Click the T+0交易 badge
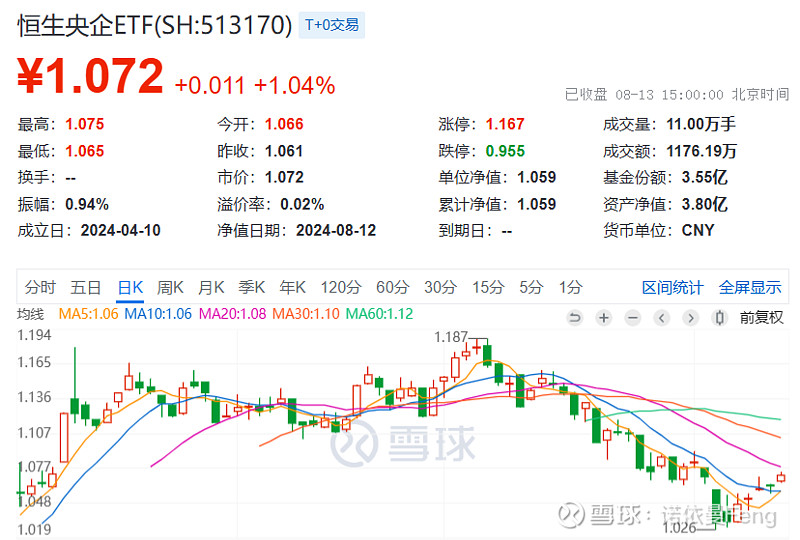 pyautogui.click(x=332, y=25)
